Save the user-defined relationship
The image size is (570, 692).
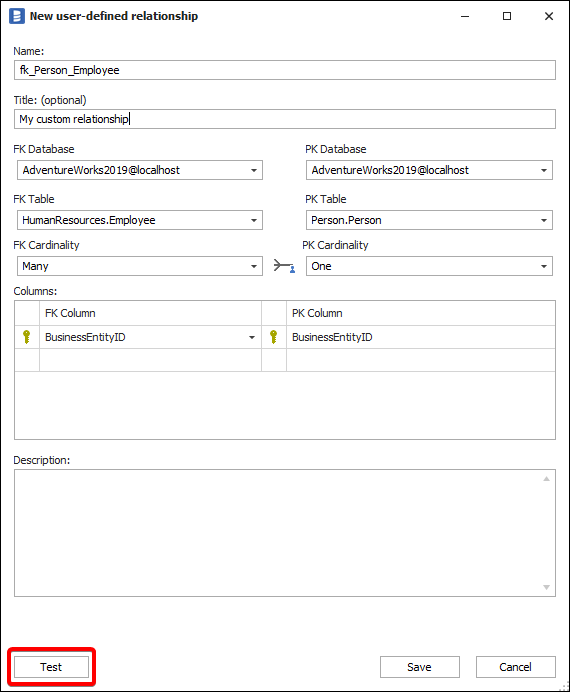(x=420, y=667)
